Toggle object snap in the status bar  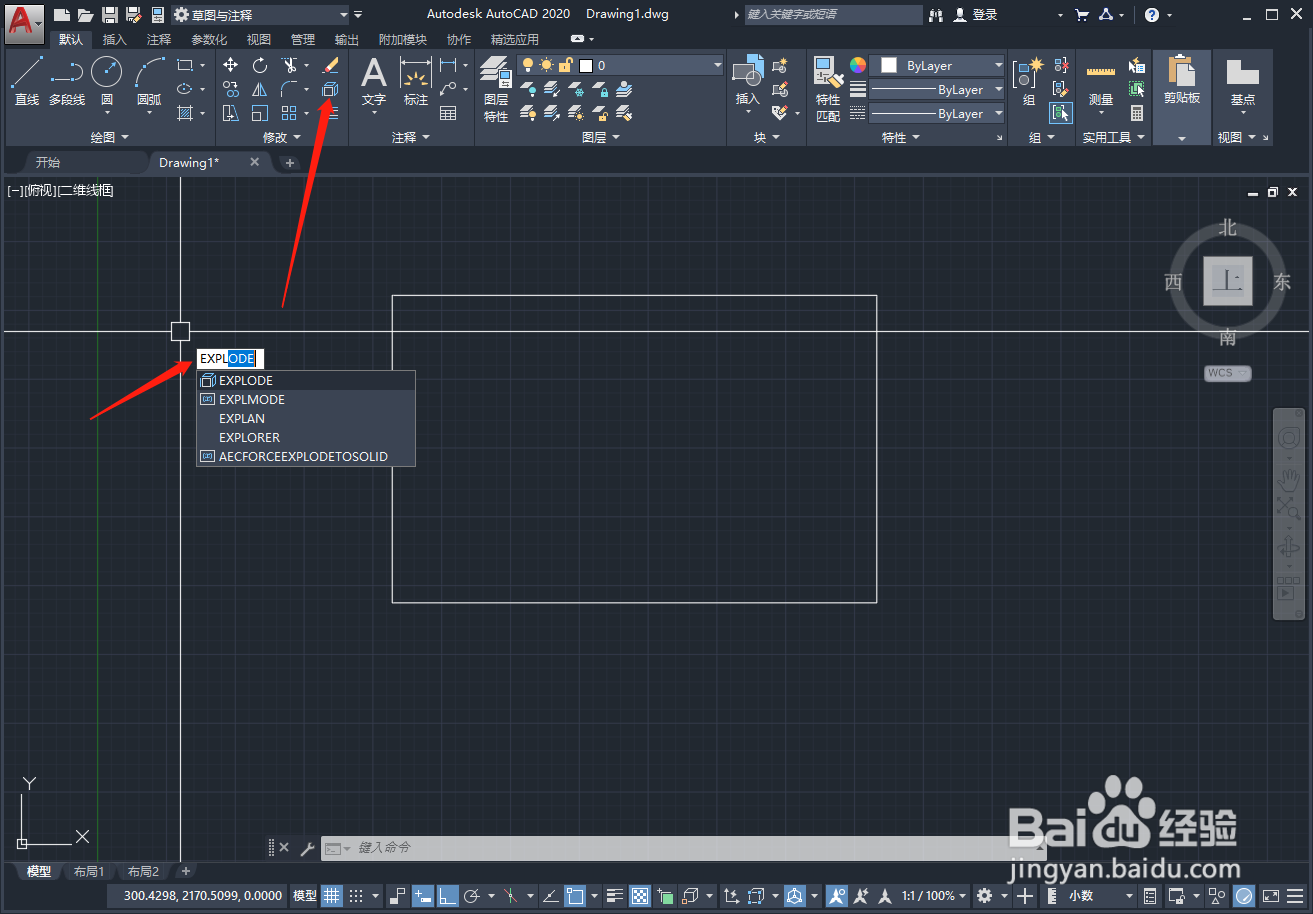[x=575, y=896]
